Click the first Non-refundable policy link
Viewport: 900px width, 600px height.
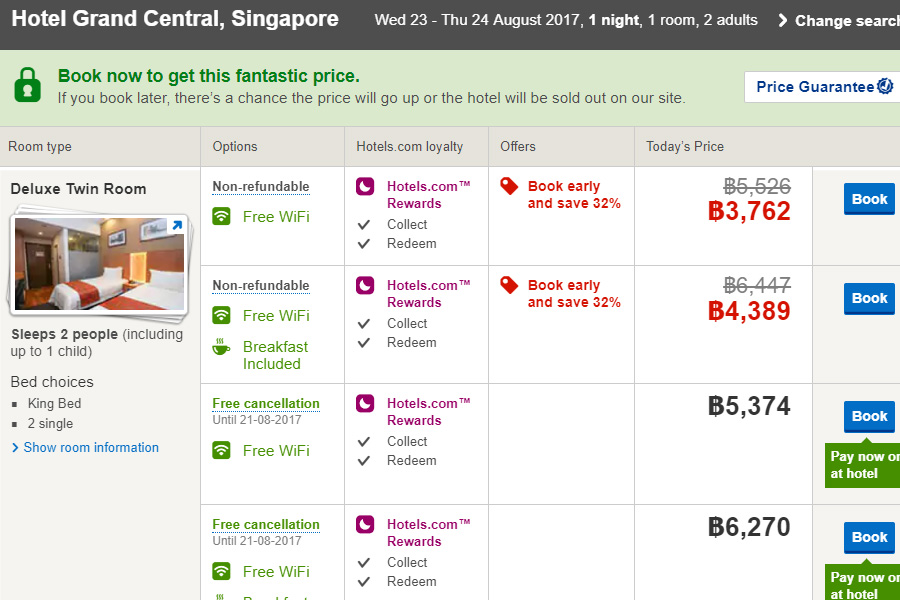261,186
